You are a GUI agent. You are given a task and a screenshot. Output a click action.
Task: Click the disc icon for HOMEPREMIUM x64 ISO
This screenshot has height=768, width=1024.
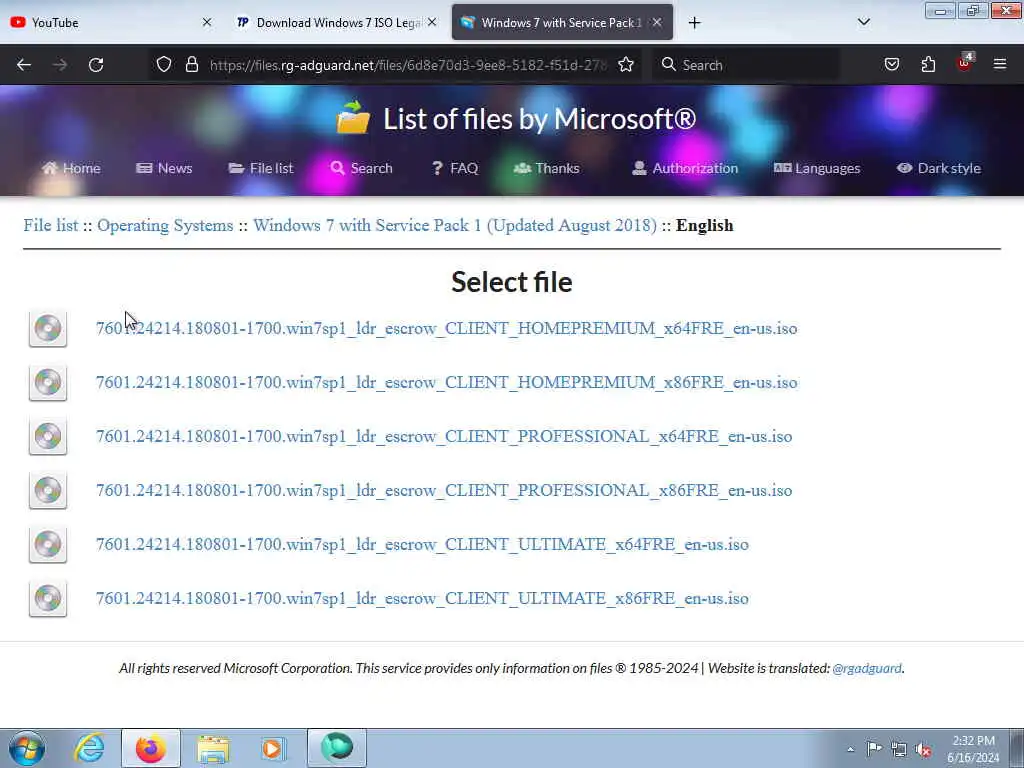pos(48,328)
